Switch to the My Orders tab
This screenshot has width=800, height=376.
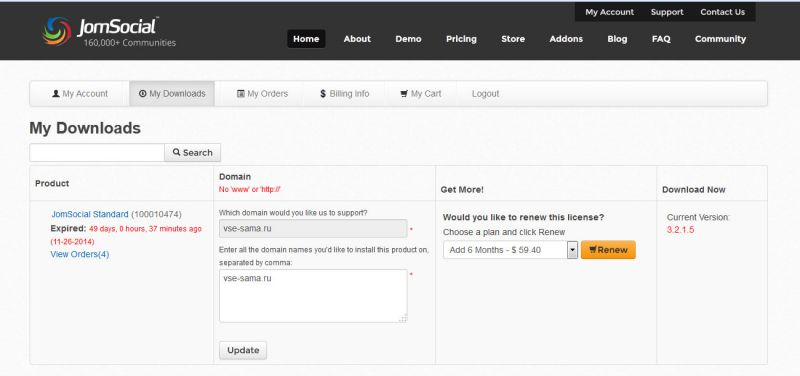262,94
